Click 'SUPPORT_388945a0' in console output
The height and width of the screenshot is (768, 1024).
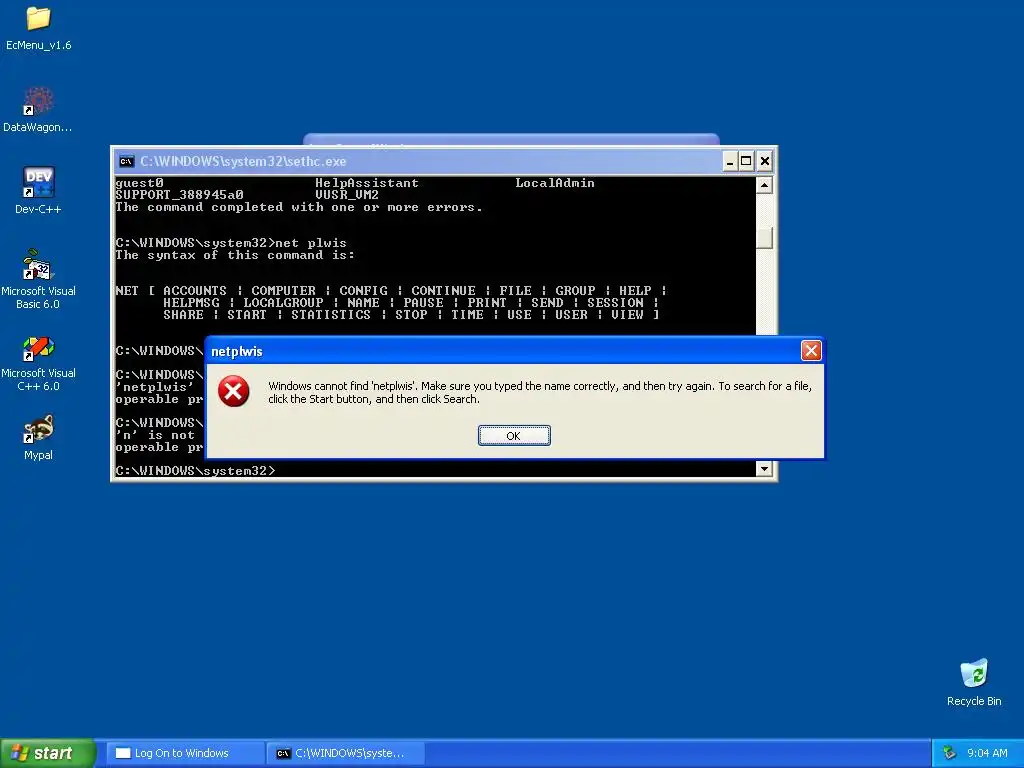[x=179, y=195]
